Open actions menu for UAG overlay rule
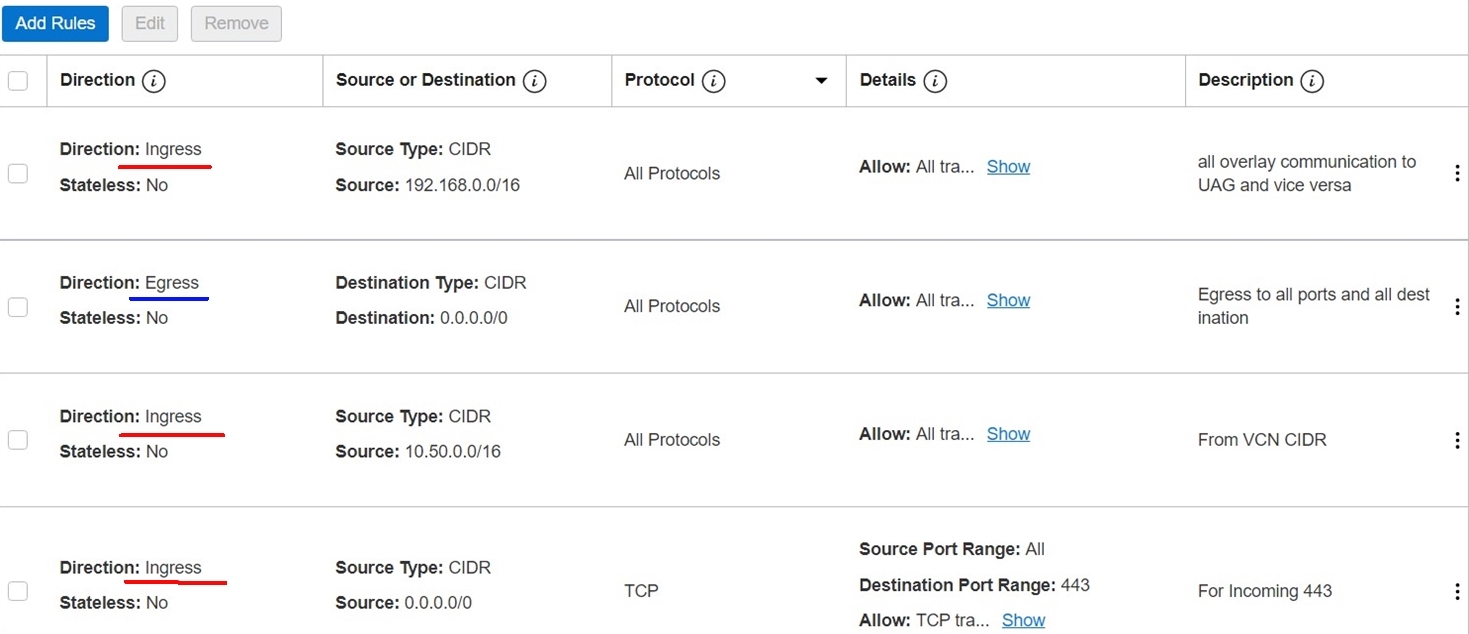The width and height of the screenshot is (1469, 634). (x=1457, y=173)
